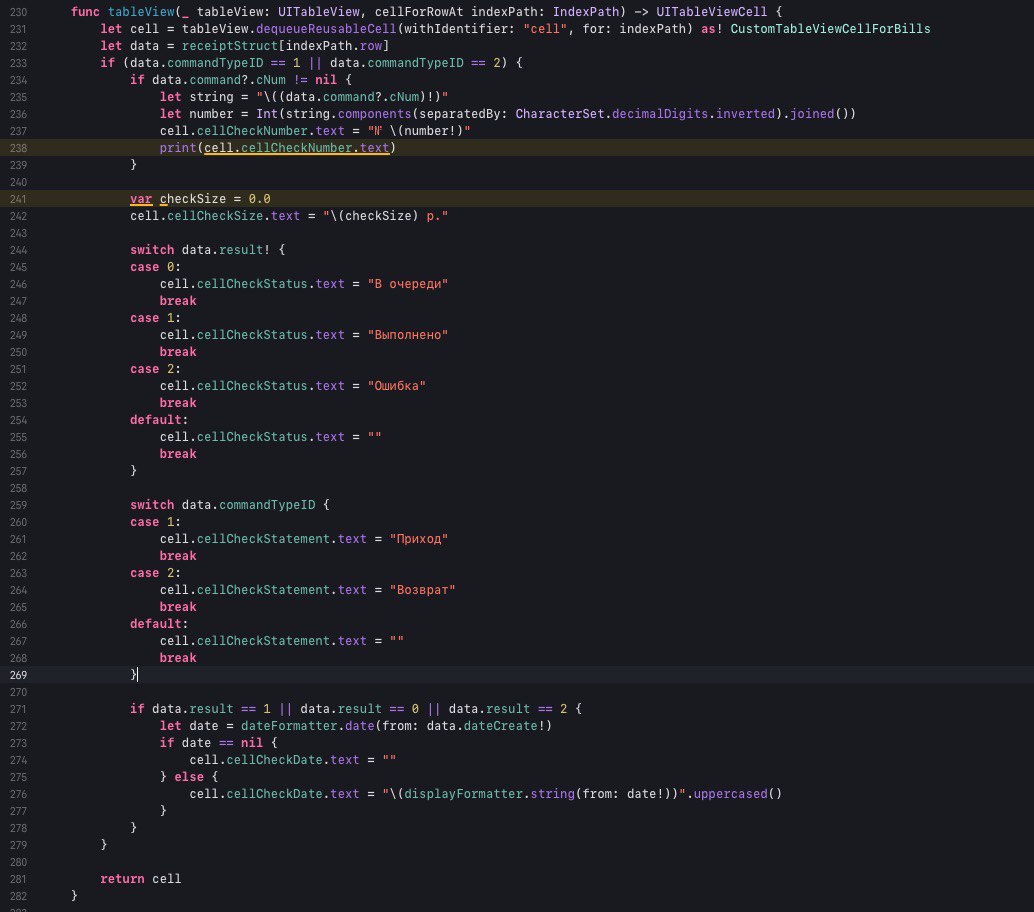Viewport: 1034px width, 912px height.
Task: Click the string "Возврат"
Action: 423,590
